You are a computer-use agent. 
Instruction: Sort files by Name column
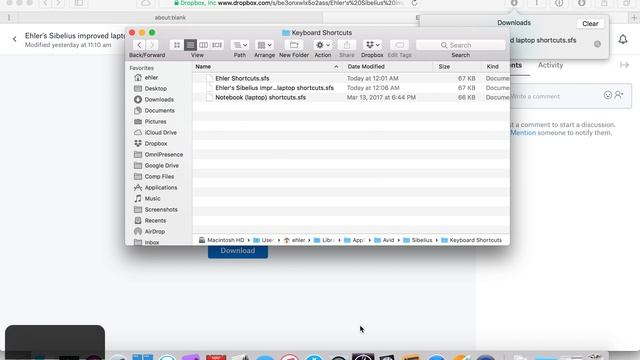pos(267,67)
